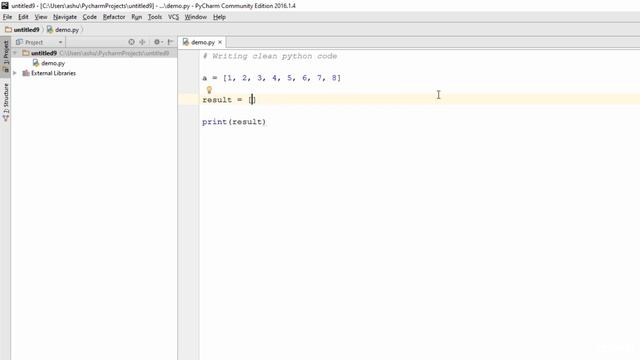Click the demo.py Python file icon in tree

(36, 63)
